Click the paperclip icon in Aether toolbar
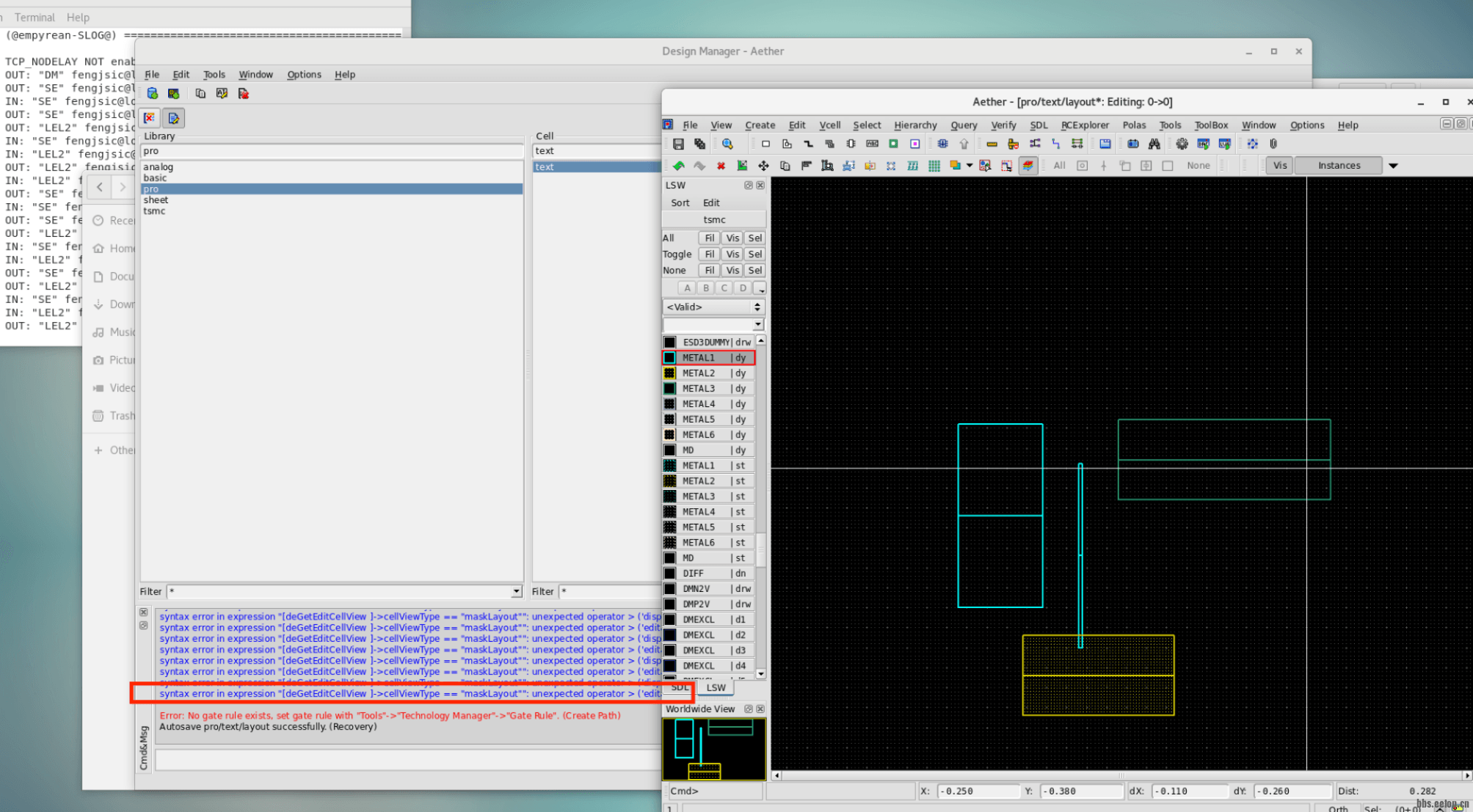 (x=1273, y=145)
